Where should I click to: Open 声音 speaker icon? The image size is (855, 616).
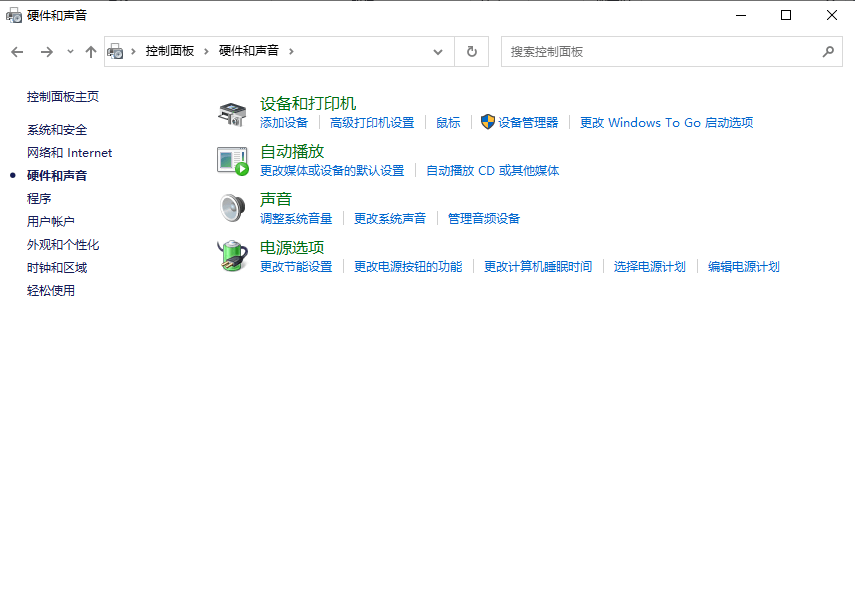(x=231, y=207)
